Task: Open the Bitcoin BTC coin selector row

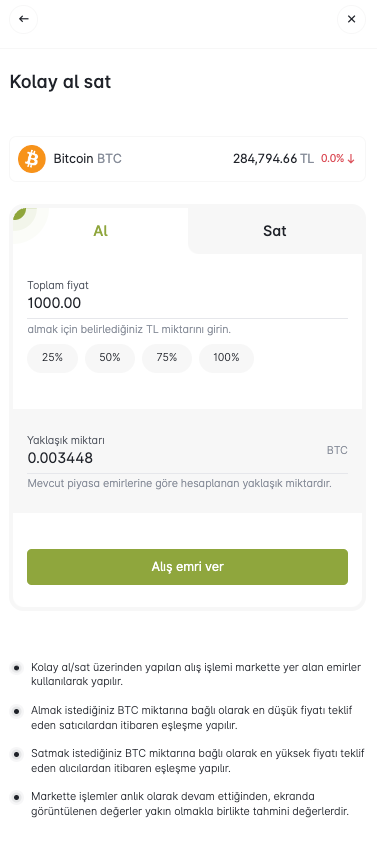Action: tap(187, 159)
